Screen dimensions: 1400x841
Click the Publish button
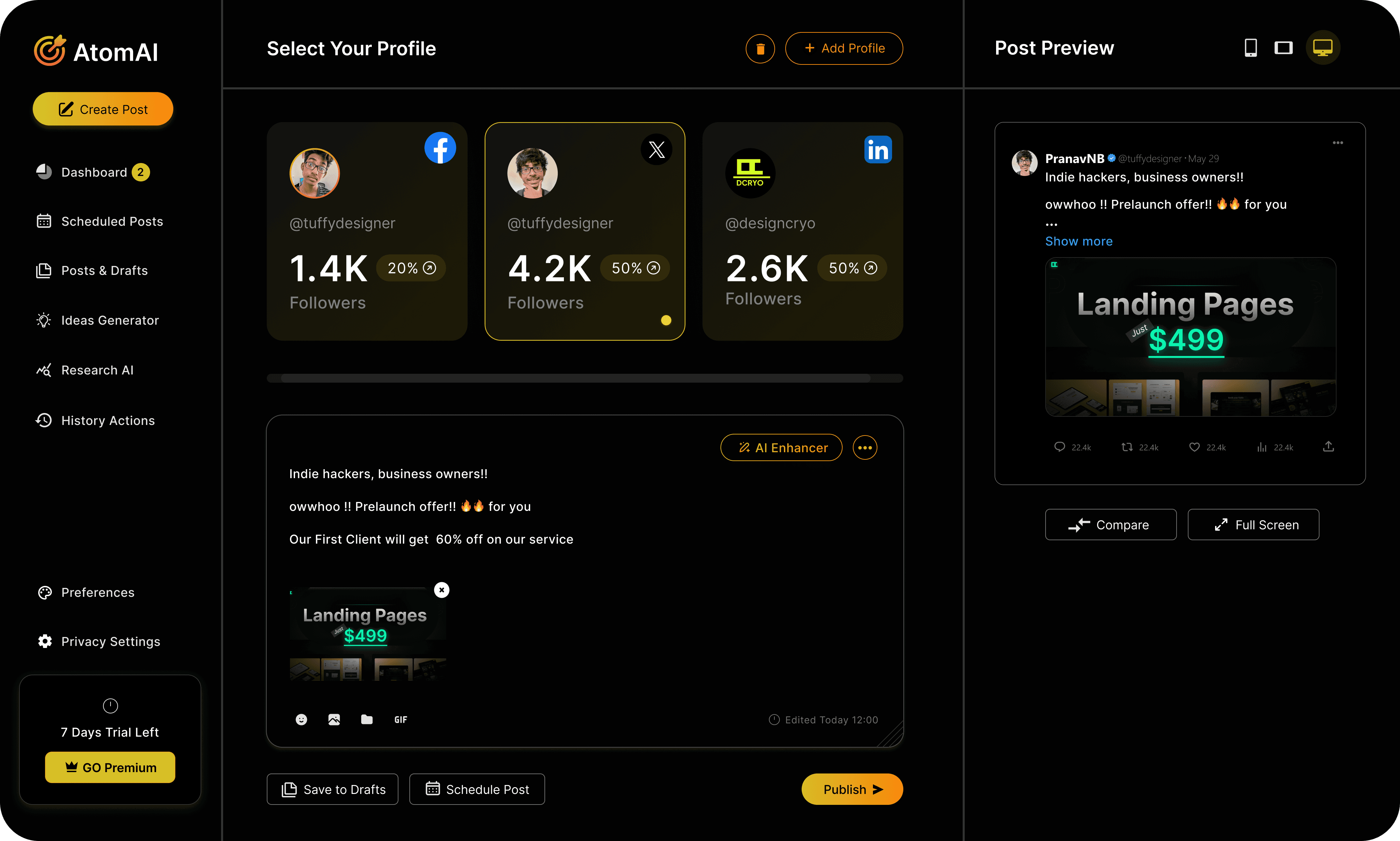coord(852,790)
